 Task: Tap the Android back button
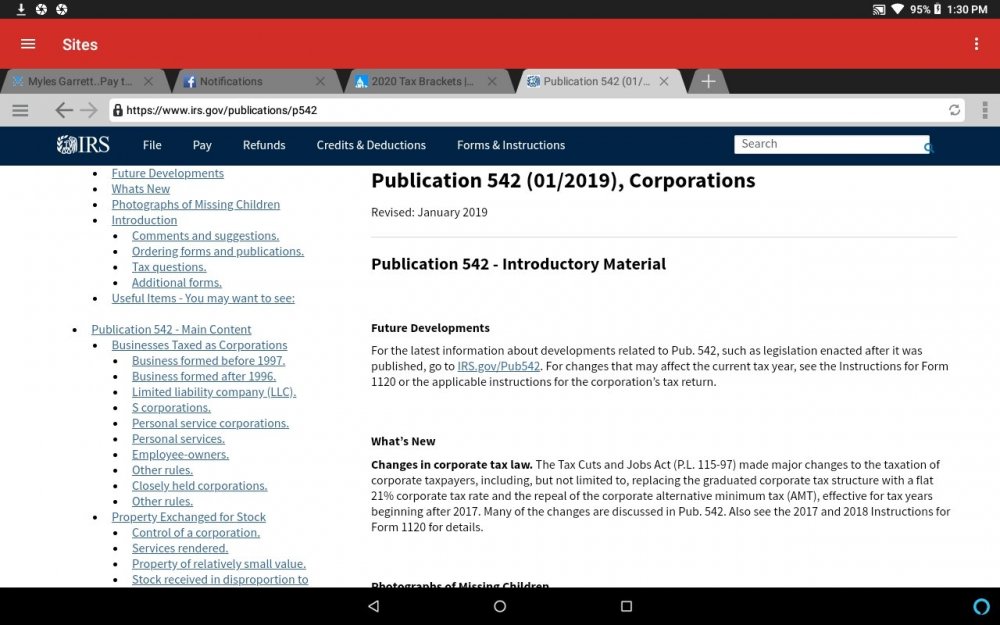[374, 606]
